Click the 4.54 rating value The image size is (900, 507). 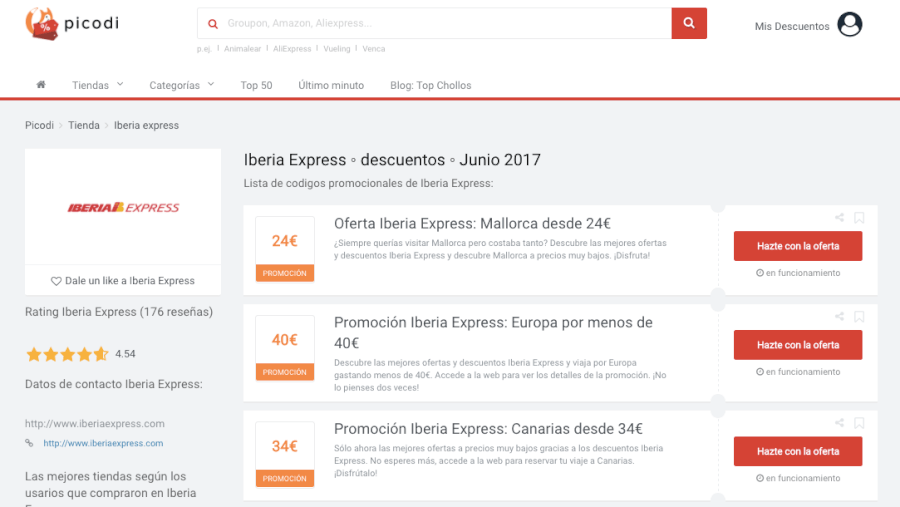(125, 354)
